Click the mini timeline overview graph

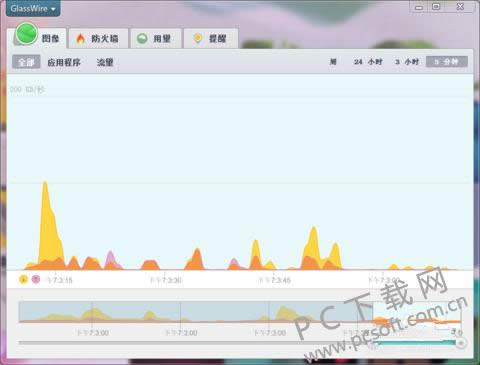point(240,312)
